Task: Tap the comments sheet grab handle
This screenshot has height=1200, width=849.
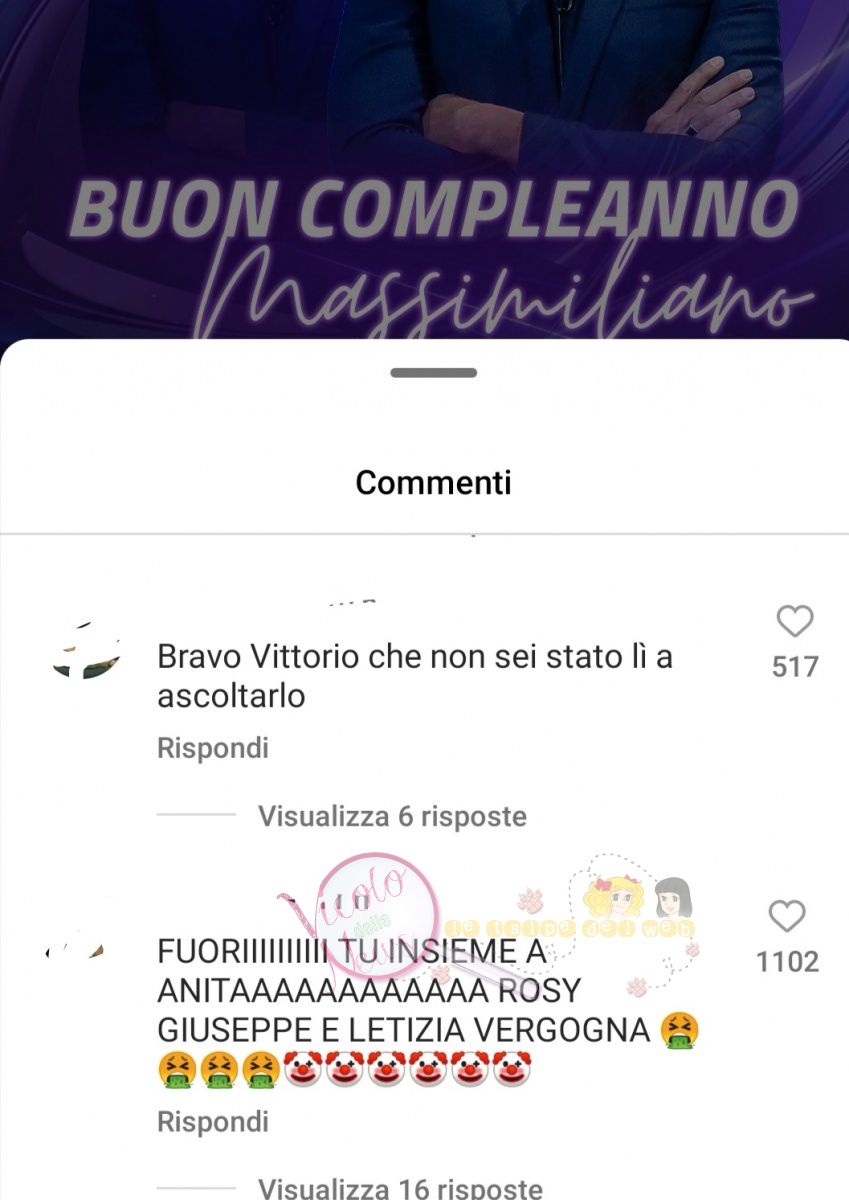Action: pyautogui.click(x=434, y=373)
